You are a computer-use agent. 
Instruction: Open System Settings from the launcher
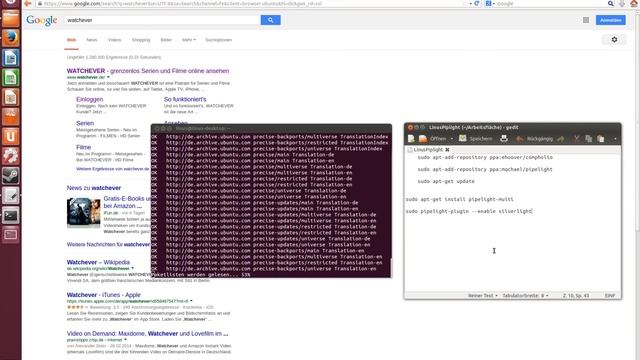pos(11,156)
